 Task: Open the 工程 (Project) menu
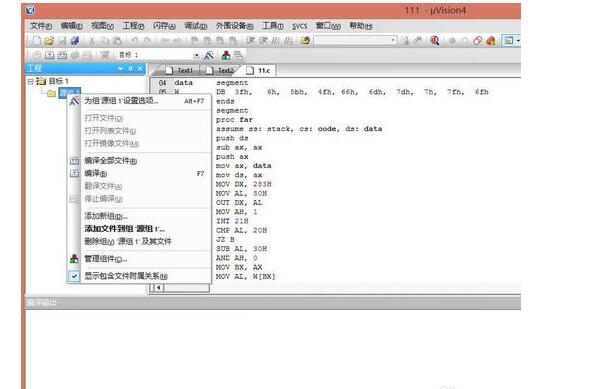click(x=133, y=26)
